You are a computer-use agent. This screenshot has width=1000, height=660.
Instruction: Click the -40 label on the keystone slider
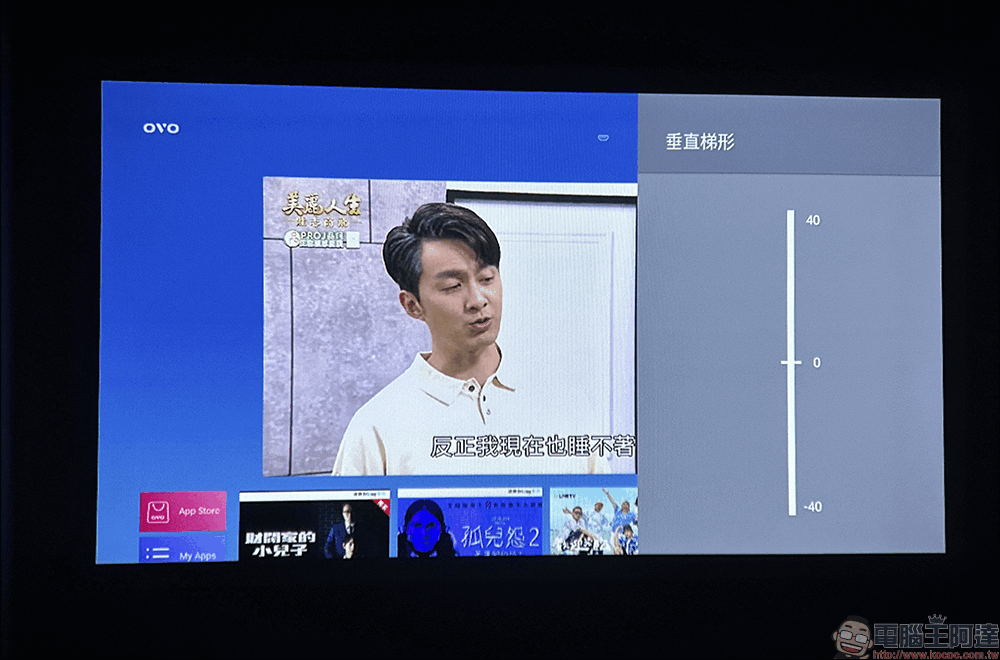click(812, 508)
